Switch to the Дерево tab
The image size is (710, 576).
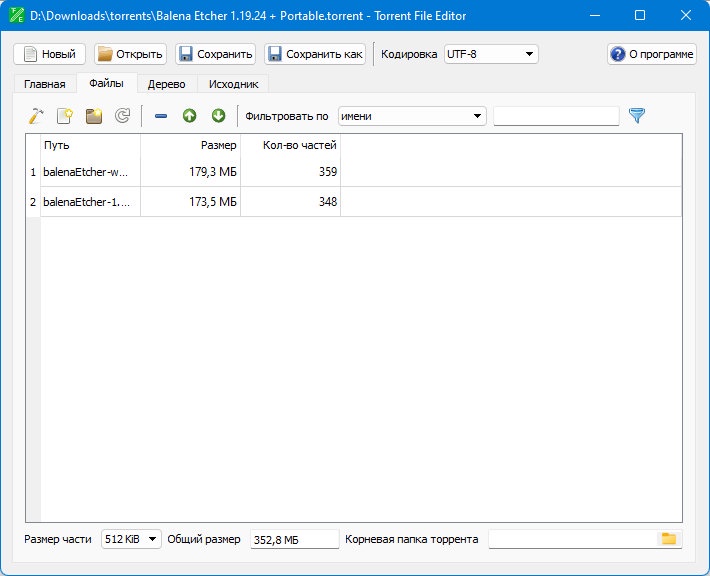(x=167, y=84)
